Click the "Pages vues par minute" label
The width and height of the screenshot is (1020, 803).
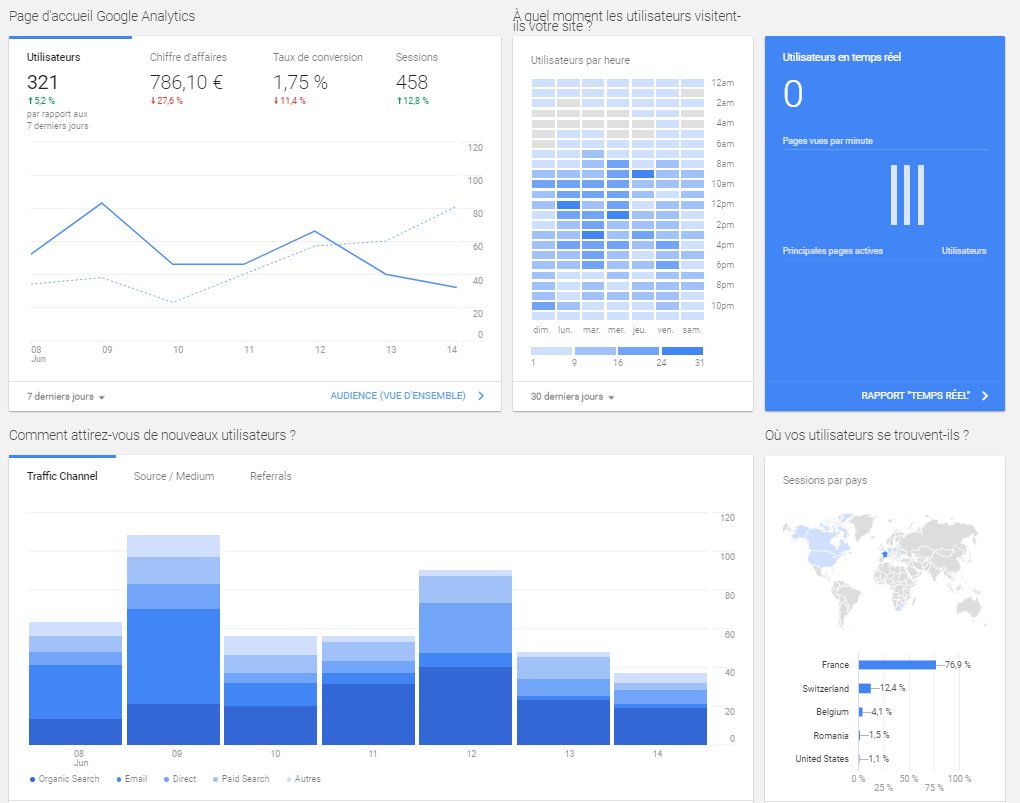pos(827,141)
